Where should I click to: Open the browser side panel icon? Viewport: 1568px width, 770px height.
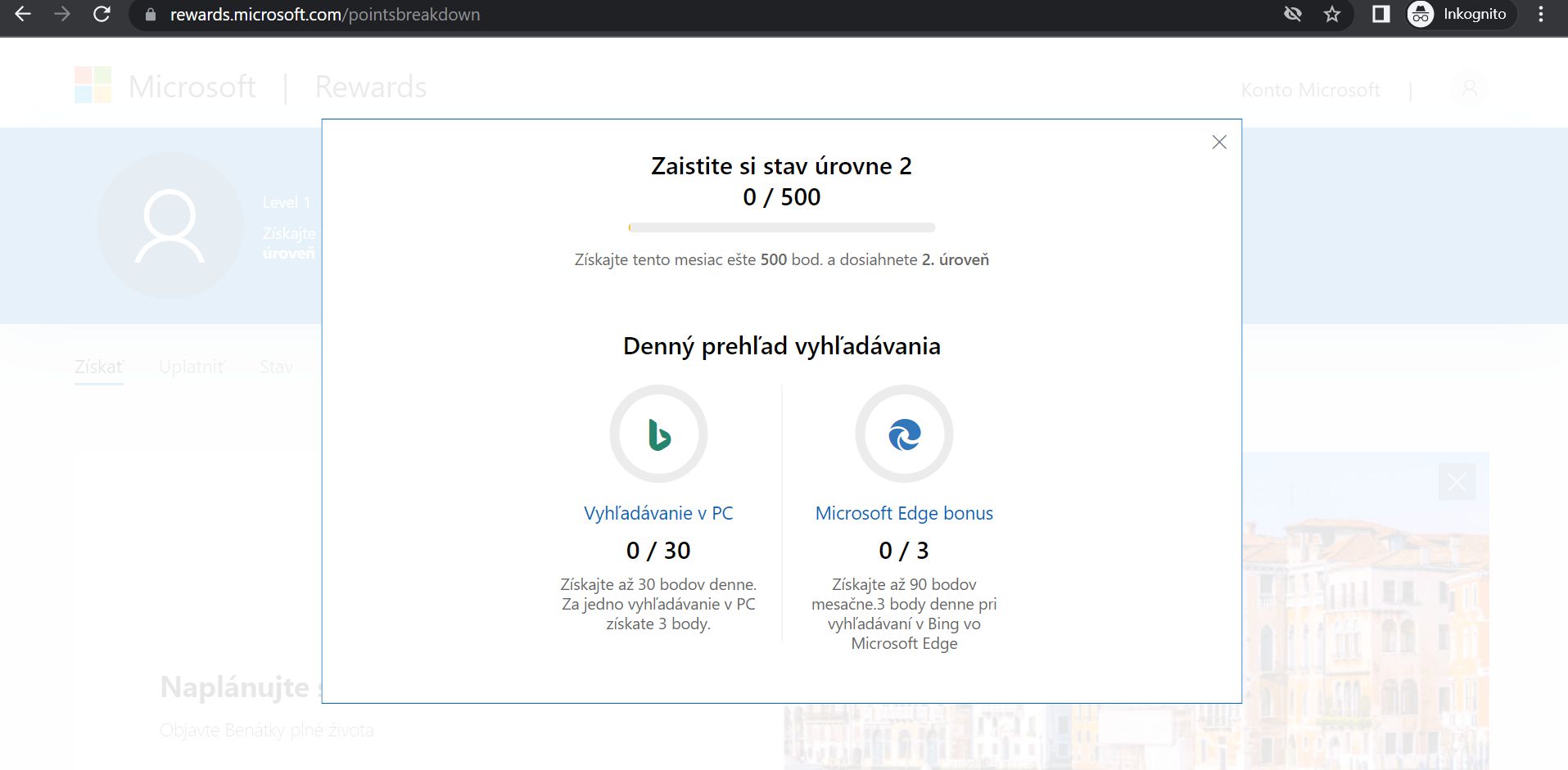pyautogui.click(x=1381, y=14)
